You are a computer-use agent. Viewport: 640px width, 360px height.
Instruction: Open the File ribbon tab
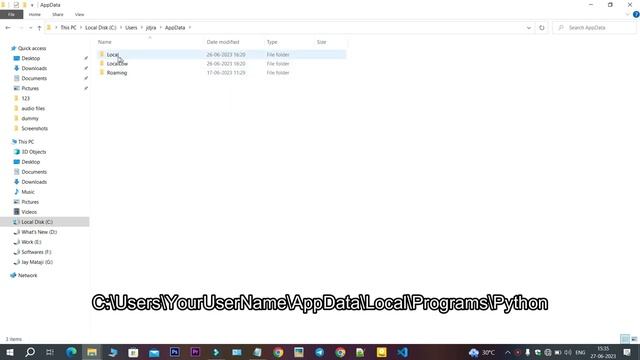[11, 14]
